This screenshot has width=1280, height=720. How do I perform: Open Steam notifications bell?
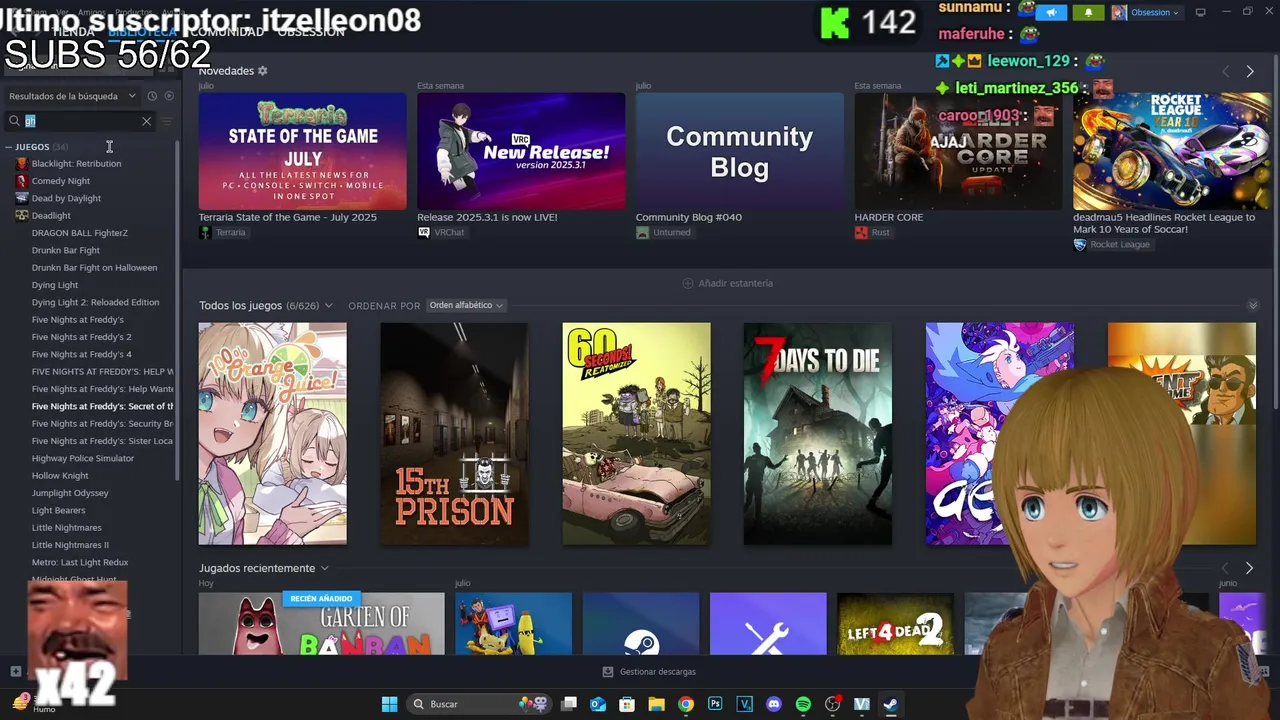1088,12
